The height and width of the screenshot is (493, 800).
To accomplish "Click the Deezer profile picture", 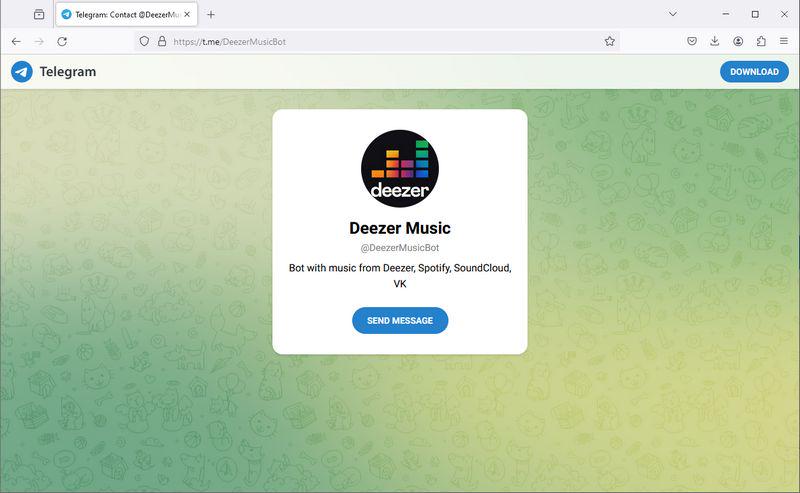I will 400,168.
